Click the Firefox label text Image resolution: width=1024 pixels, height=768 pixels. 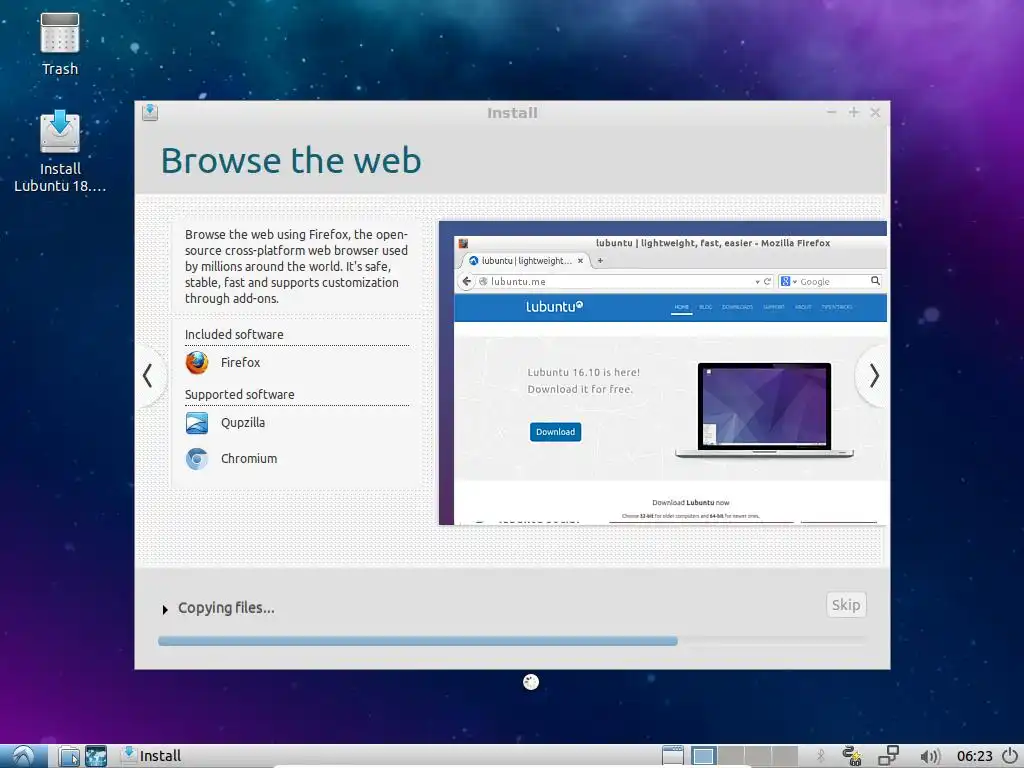tap(240, 362)
